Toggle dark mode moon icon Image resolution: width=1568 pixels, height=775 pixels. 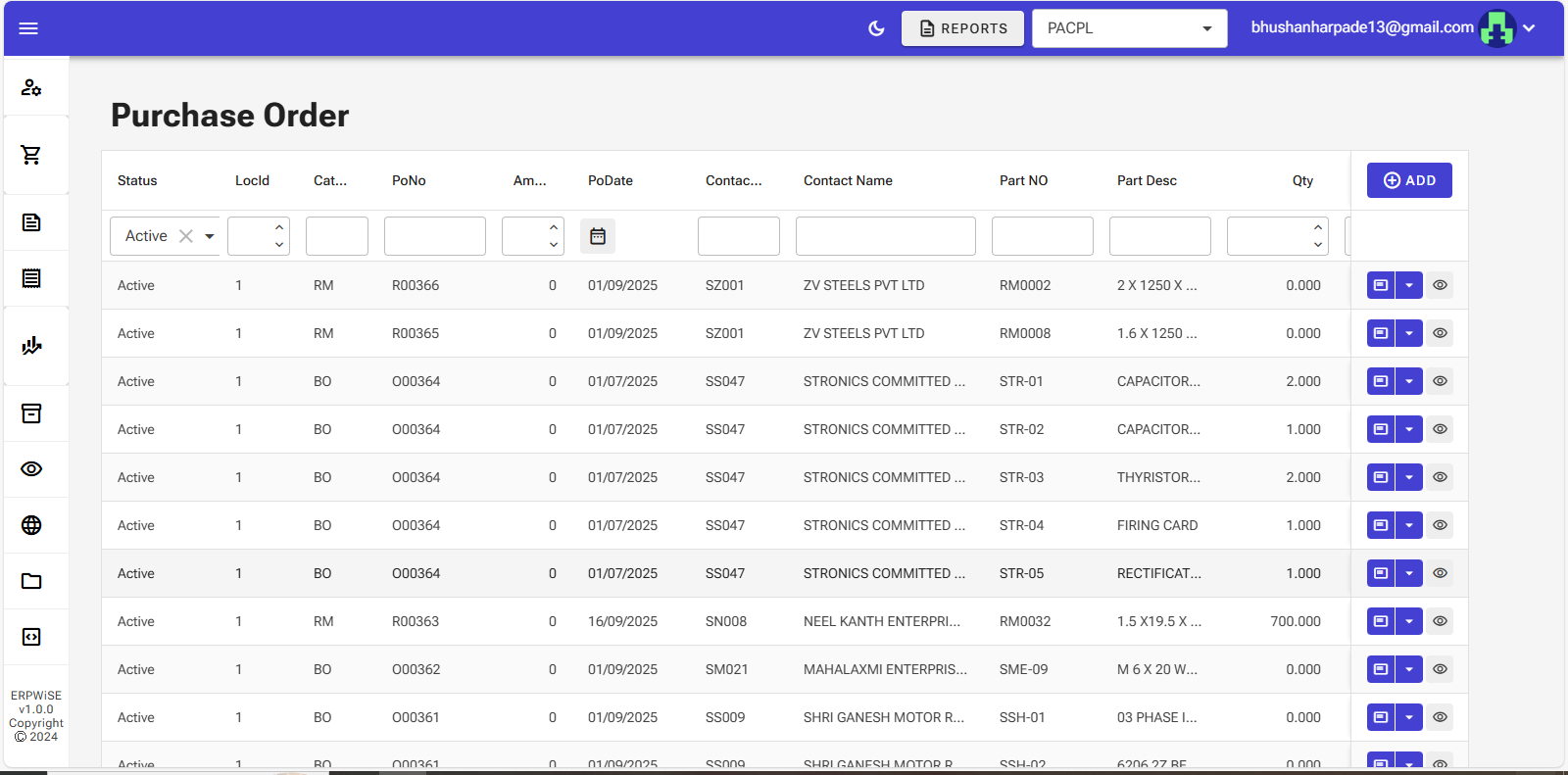point(876,28)
